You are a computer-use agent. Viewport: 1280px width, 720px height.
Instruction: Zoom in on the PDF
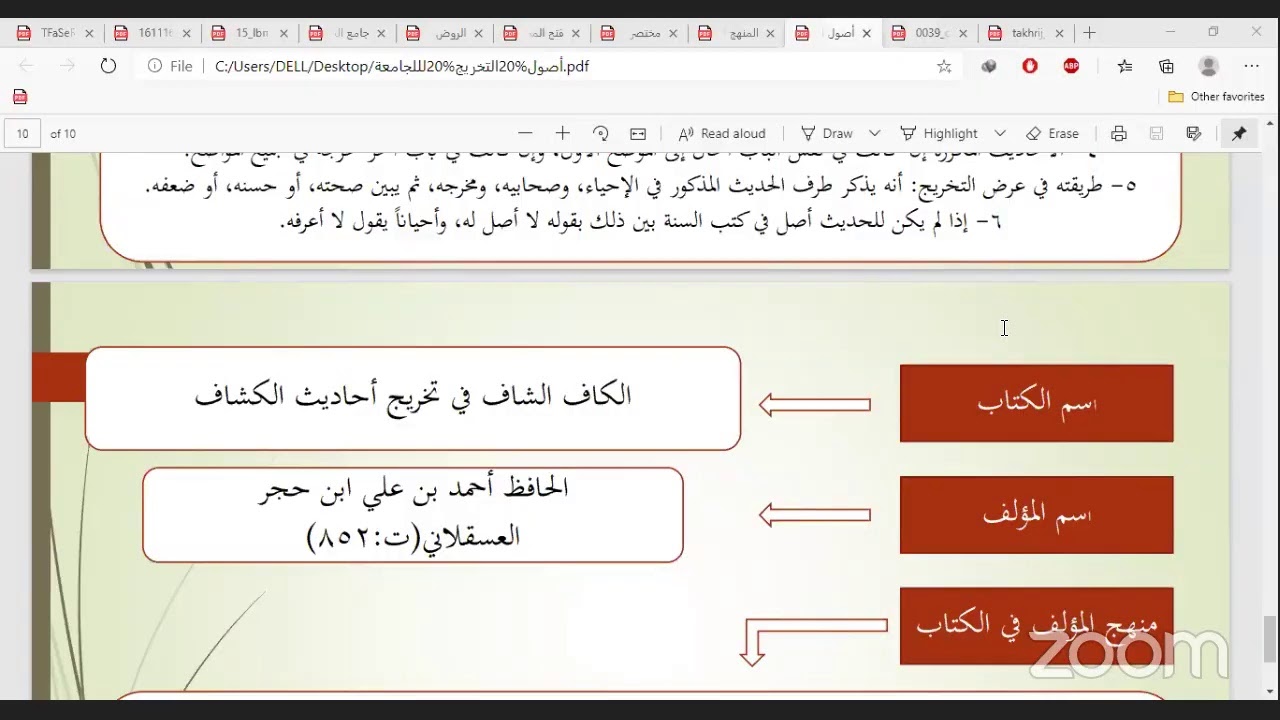point(562,133)
